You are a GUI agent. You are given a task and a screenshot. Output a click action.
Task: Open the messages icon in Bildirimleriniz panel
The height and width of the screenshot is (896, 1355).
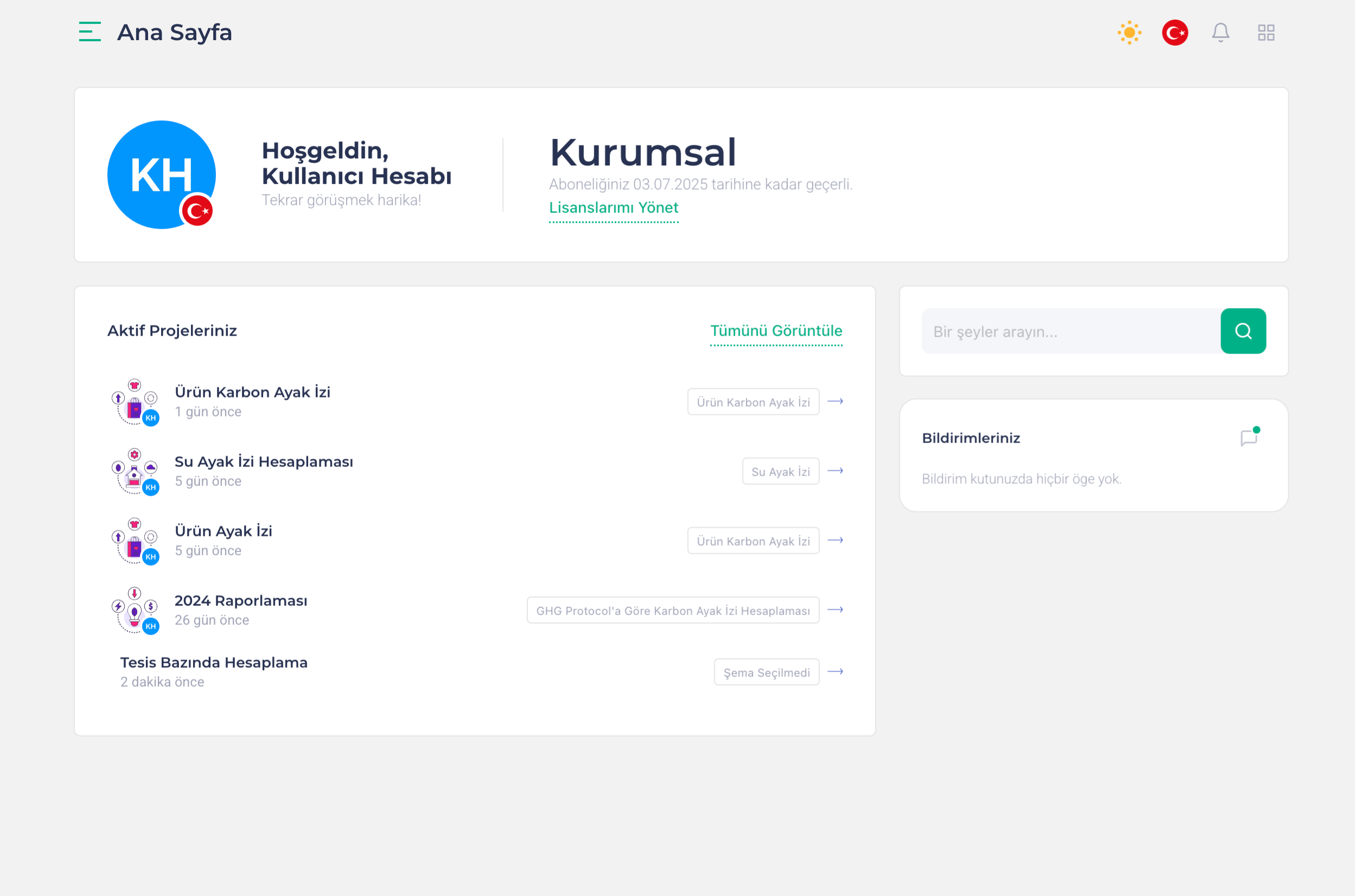[1248, 437]
